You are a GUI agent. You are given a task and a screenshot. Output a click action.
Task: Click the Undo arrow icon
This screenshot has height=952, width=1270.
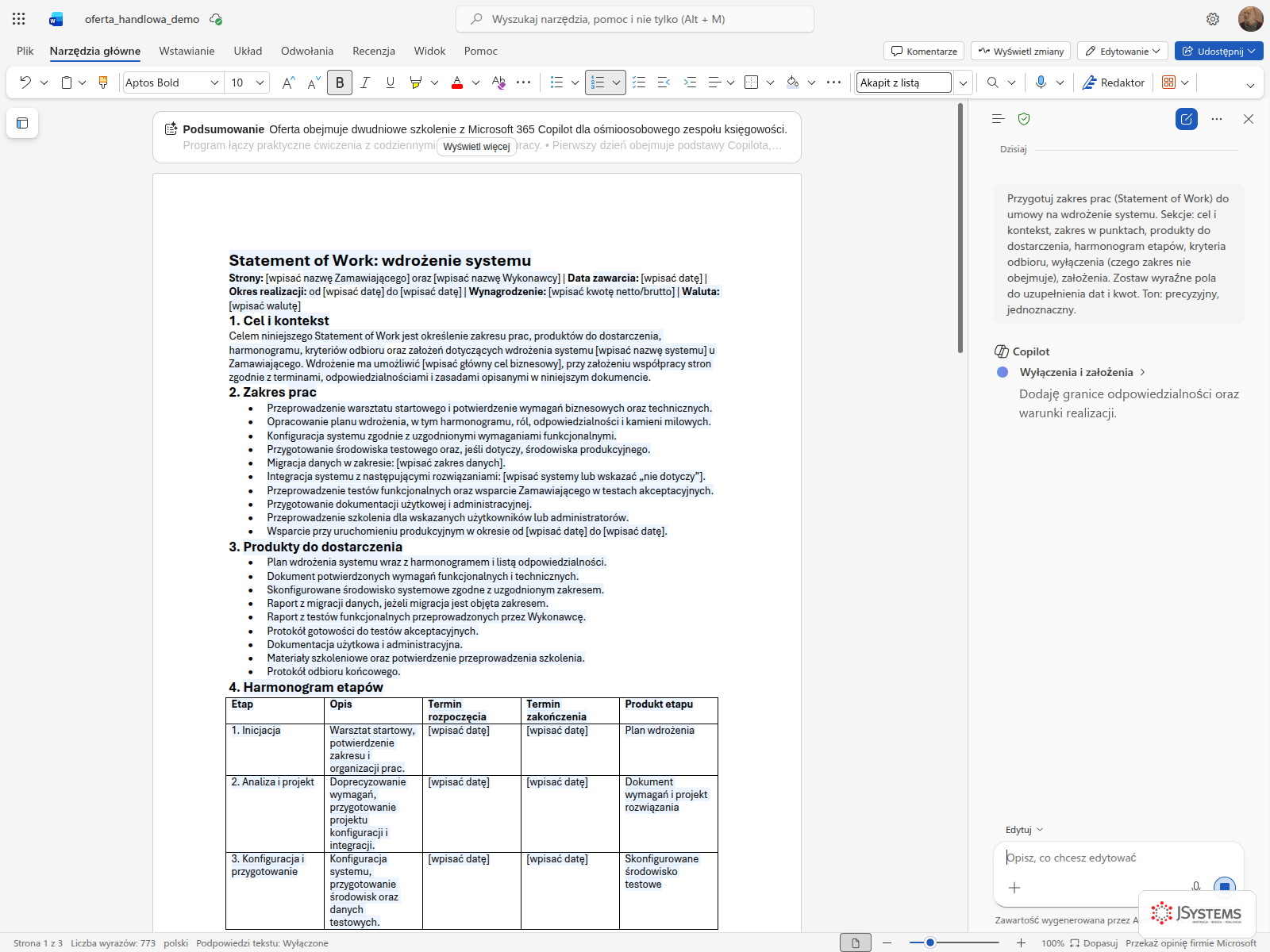(x=25, y=83)
